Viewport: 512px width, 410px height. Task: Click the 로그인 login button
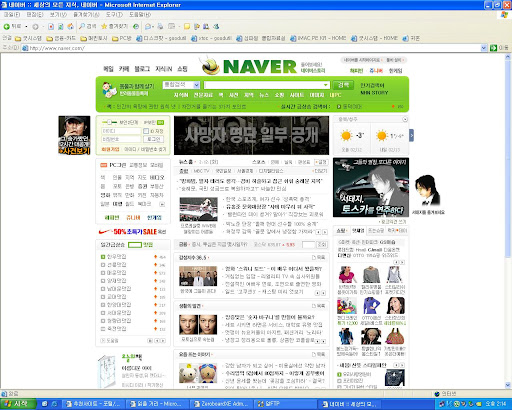[x=154, y=139]
